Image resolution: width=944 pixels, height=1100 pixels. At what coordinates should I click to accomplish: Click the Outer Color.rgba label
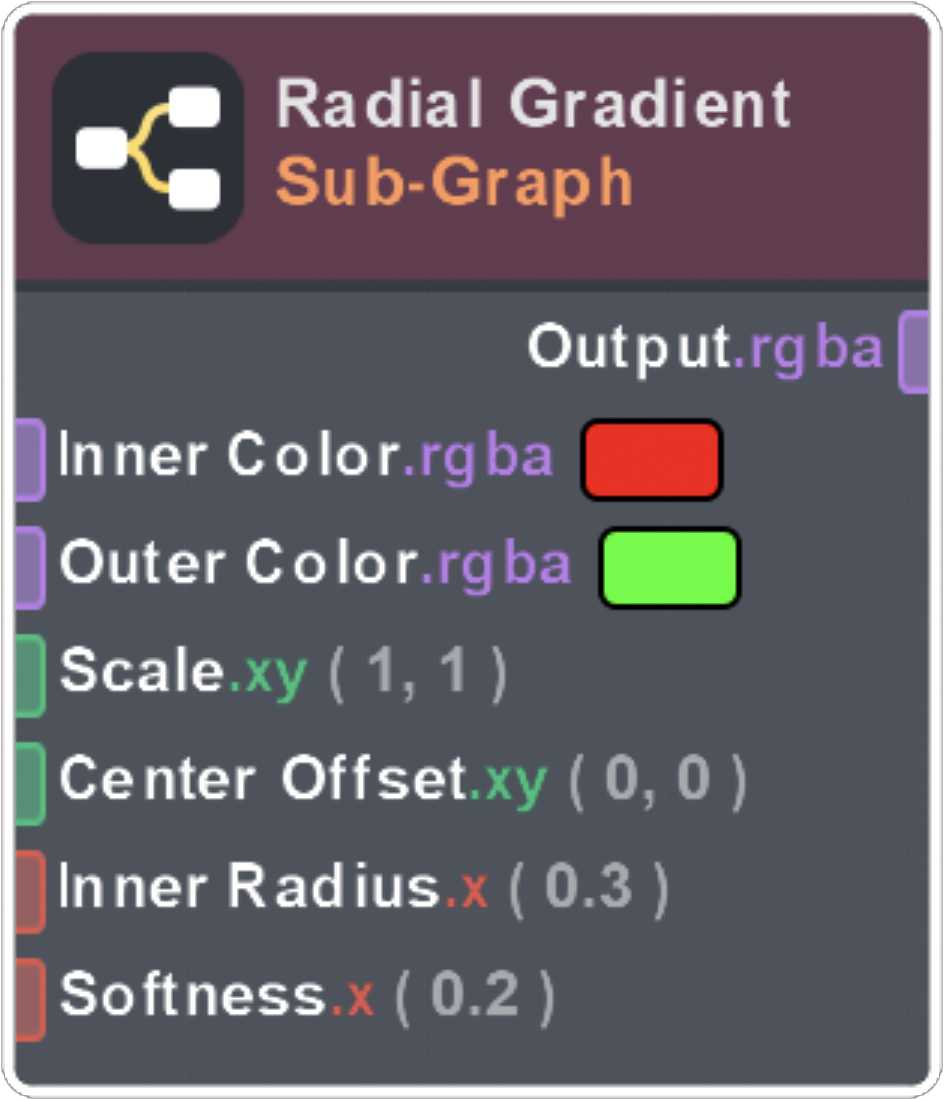(x=315, y=565)
